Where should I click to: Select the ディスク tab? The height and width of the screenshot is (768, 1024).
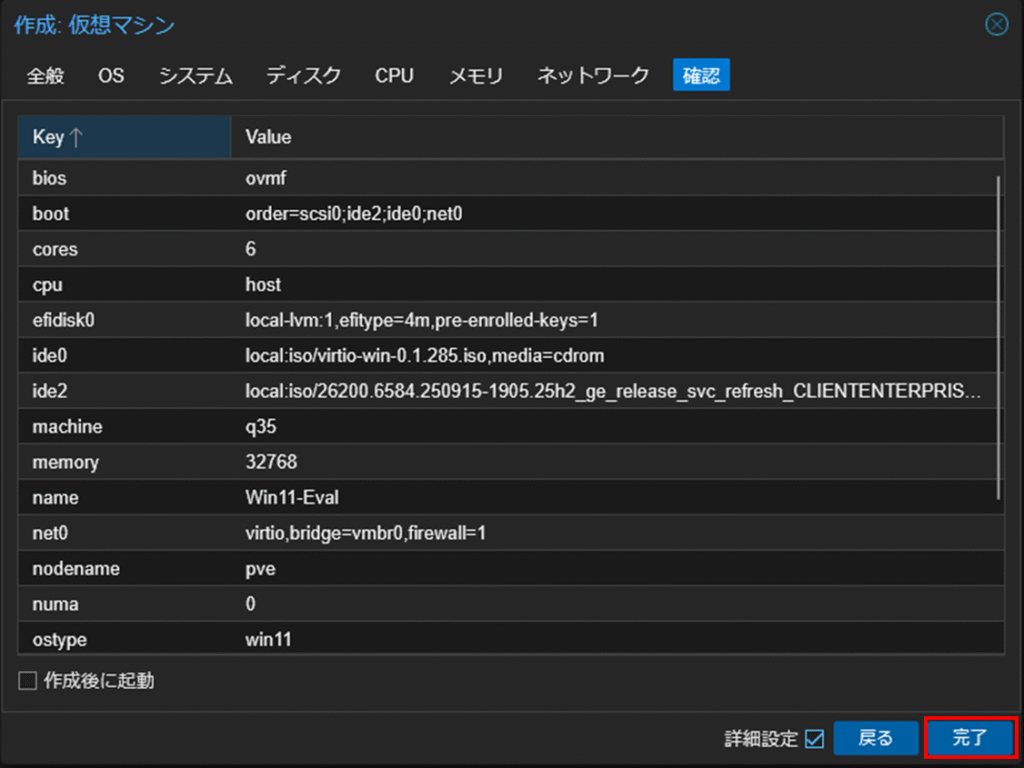(x=303, y=75)
